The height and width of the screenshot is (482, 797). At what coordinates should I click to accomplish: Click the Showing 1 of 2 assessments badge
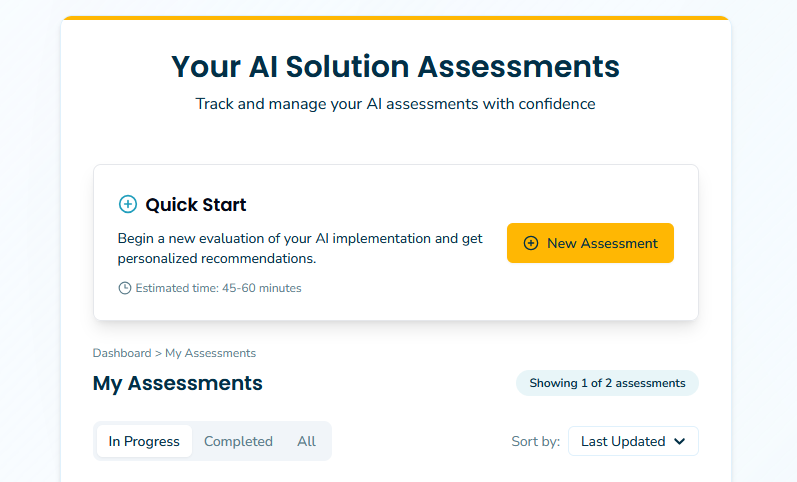pos(607,383)
